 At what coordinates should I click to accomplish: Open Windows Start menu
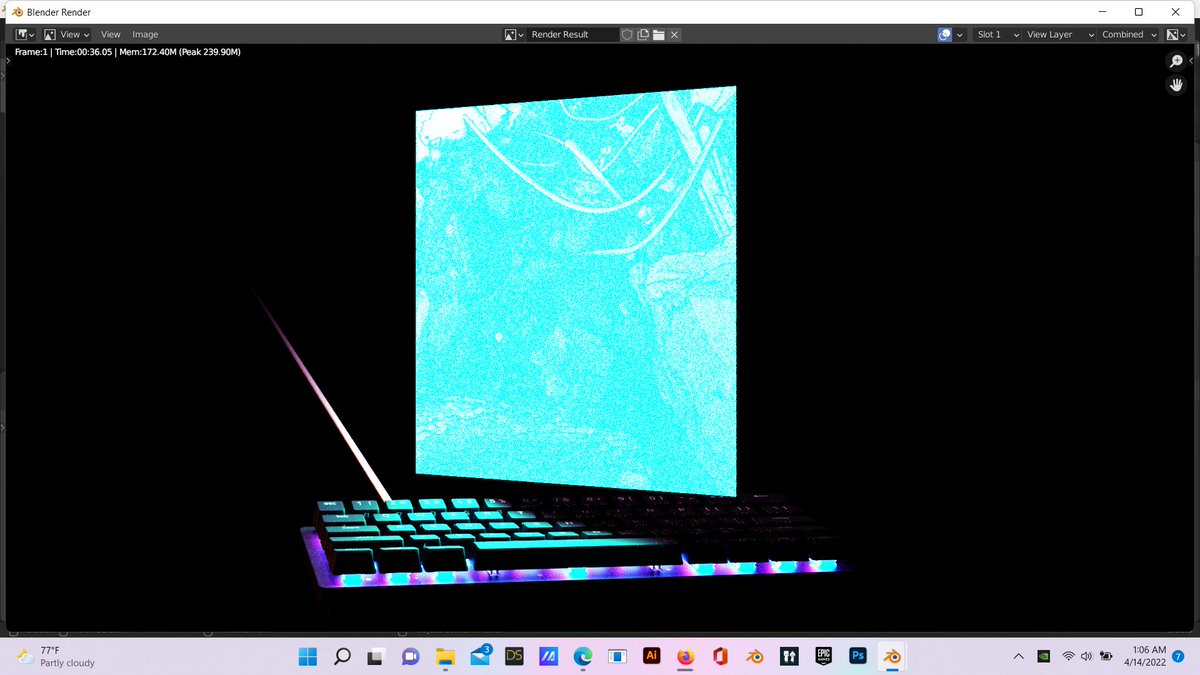(308, 656)
